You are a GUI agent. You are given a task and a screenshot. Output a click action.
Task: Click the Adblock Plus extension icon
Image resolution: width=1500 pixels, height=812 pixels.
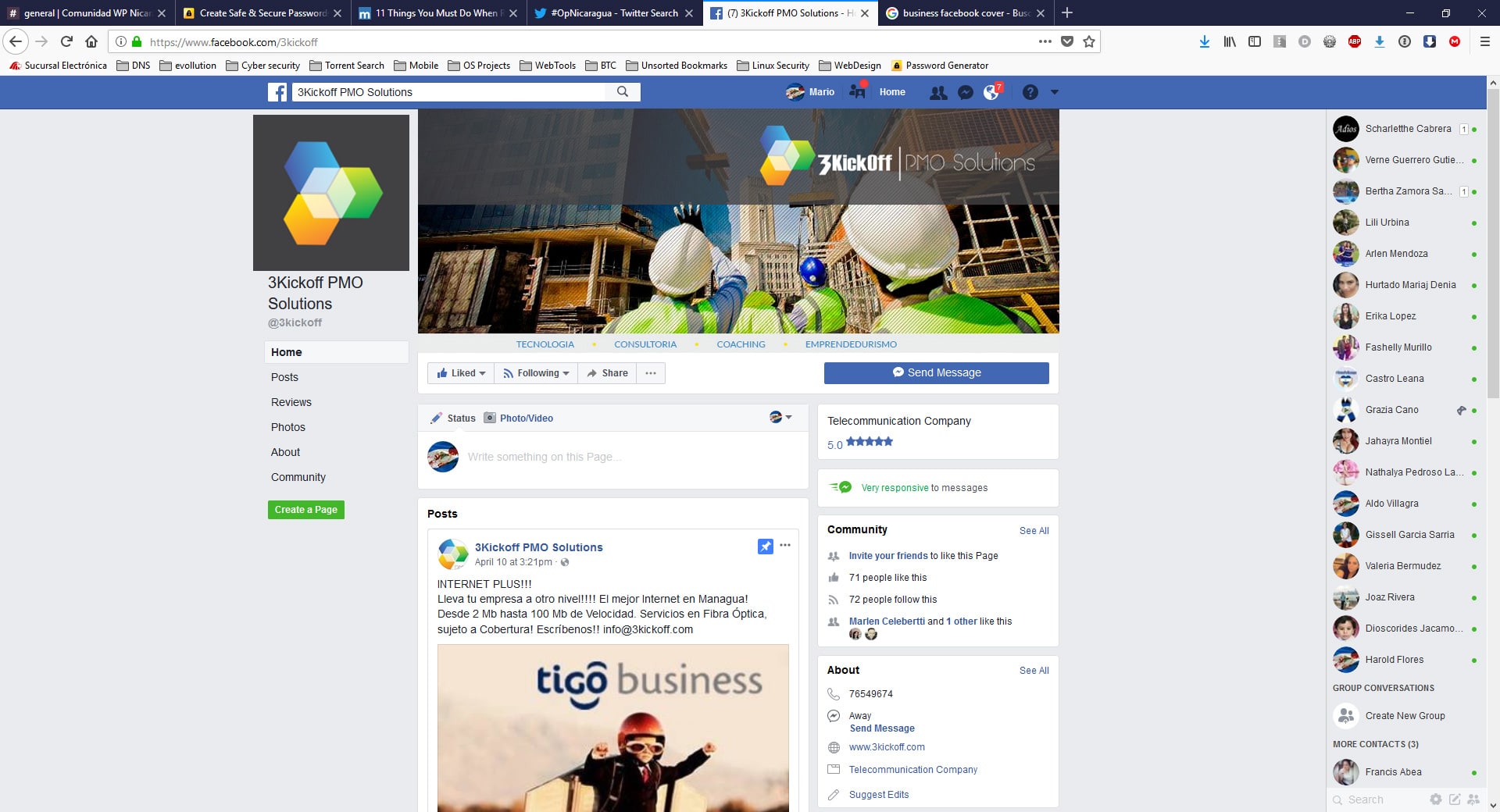coord(1355,41)
